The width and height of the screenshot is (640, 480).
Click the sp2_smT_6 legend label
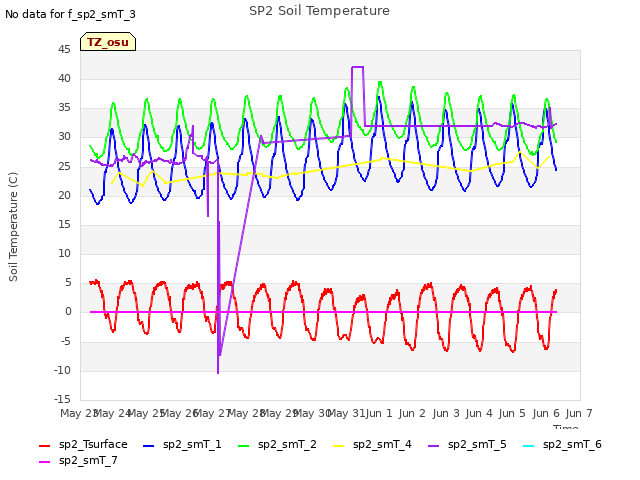[x=572, y=444]
